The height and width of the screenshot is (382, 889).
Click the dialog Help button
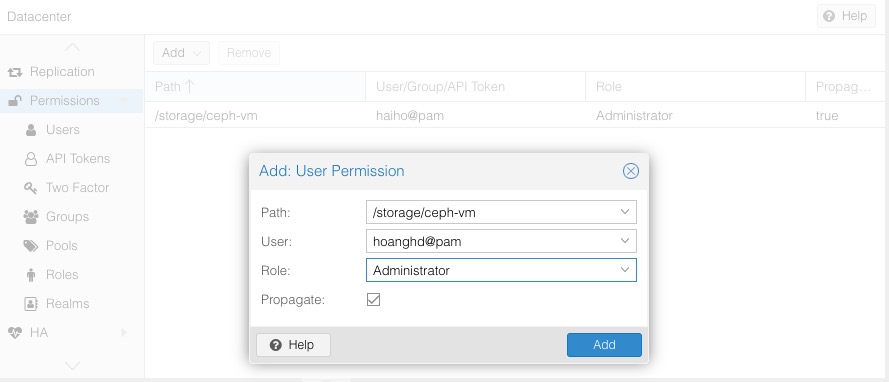coord(293,345)
